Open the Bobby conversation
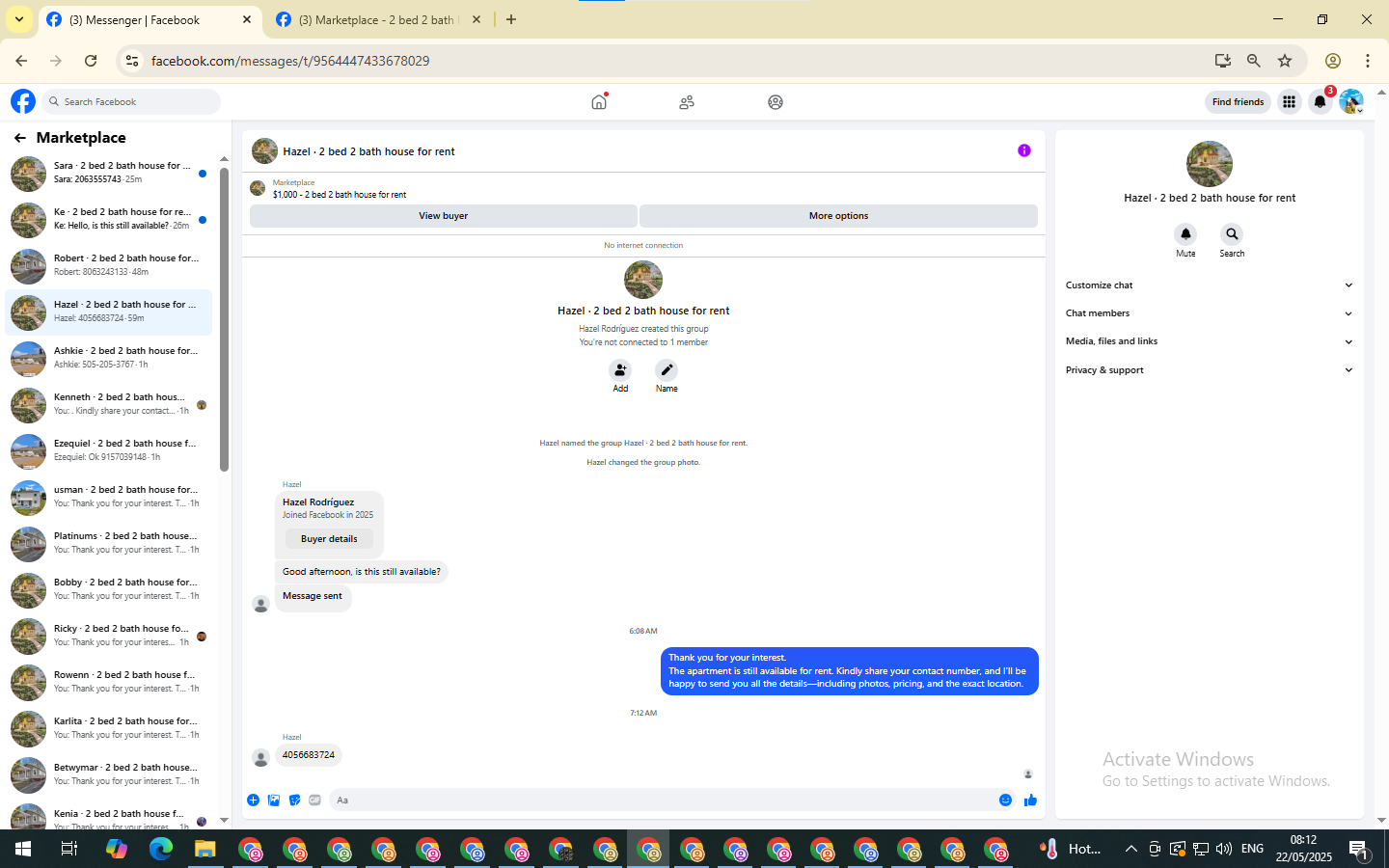The image size is (1389, 868). pos(108,590)
